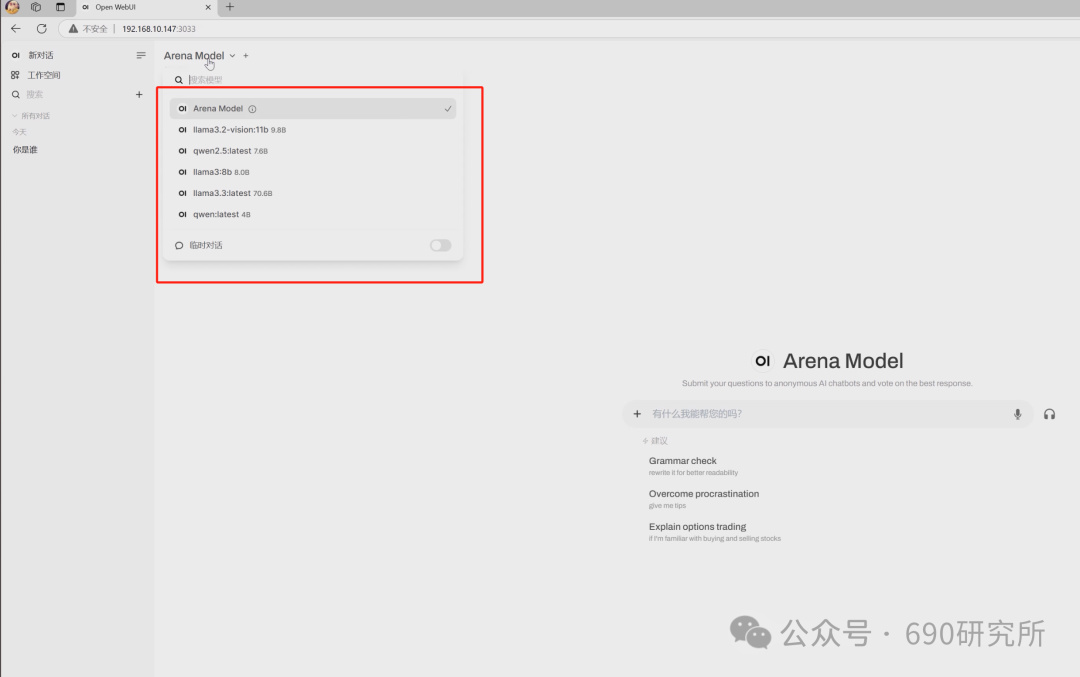Choose llama3.2-vision:11b model
Screen dimensions: 1080x677
(x=313, y=129)
